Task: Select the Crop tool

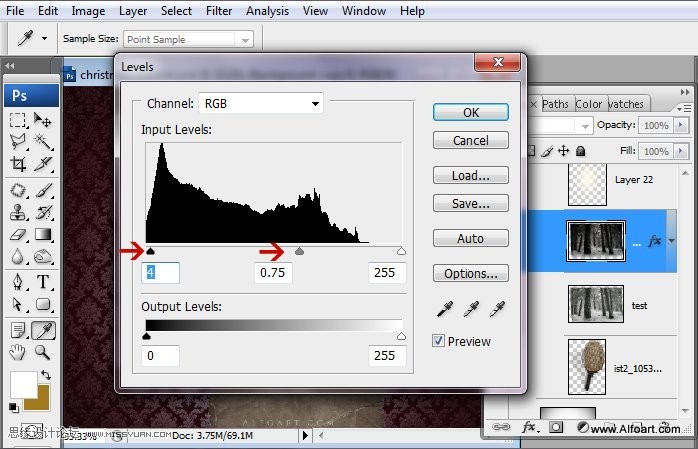Action: [18, 164]
